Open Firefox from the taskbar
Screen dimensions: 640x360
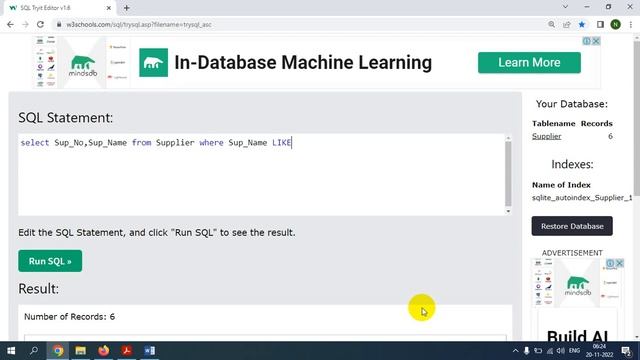(104, 351)
